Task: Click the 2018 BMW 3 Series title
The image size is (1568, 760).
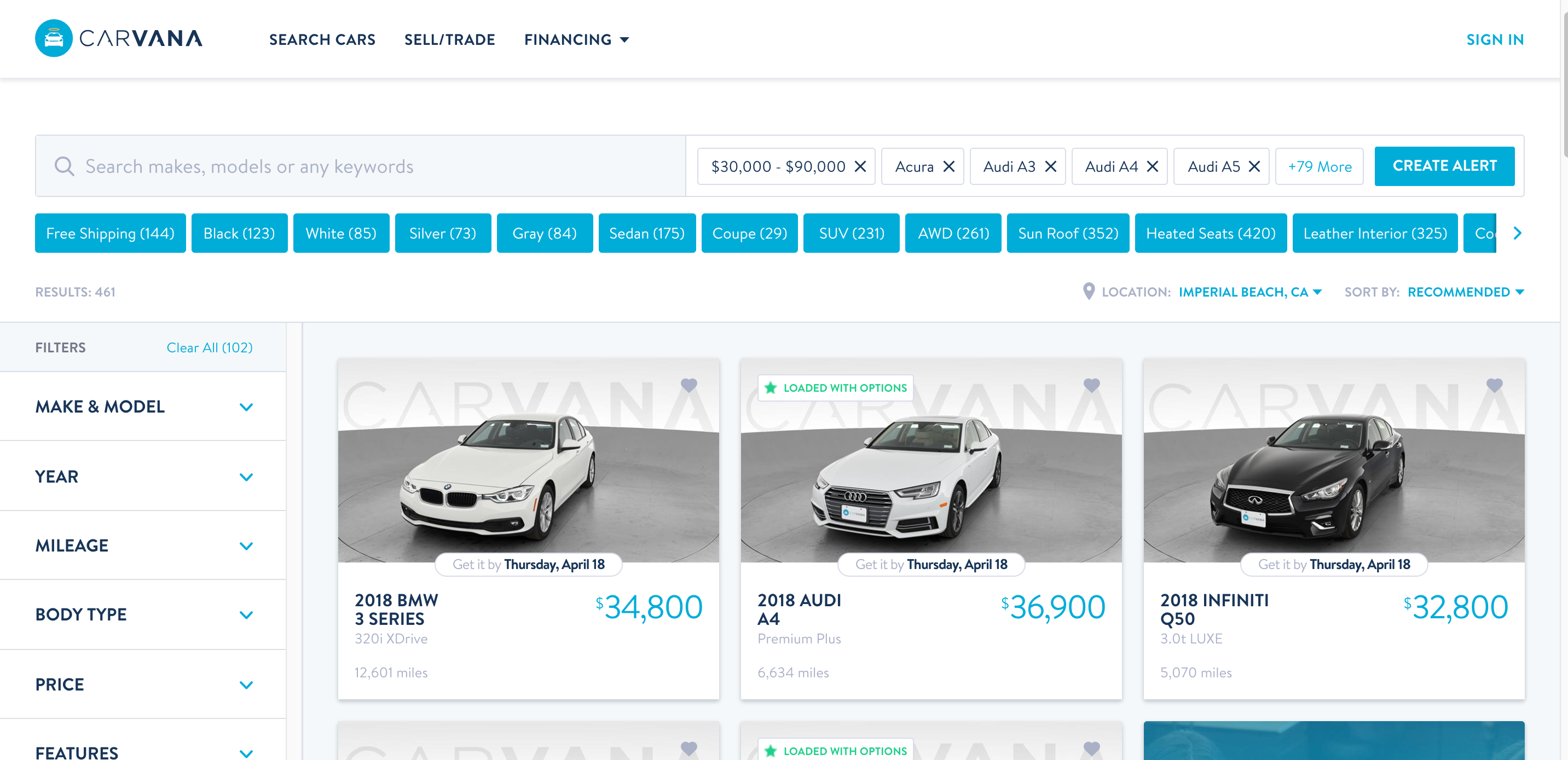Action: [396, 609]
